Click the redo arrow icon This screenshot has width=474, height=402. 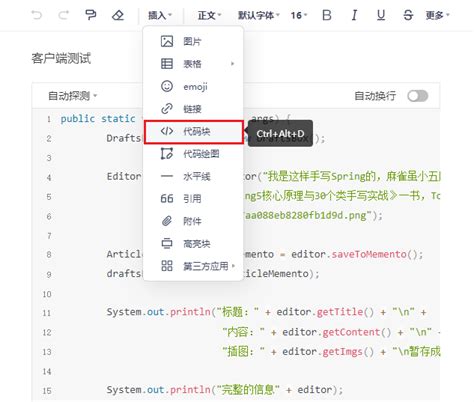(x=64, y=15)
